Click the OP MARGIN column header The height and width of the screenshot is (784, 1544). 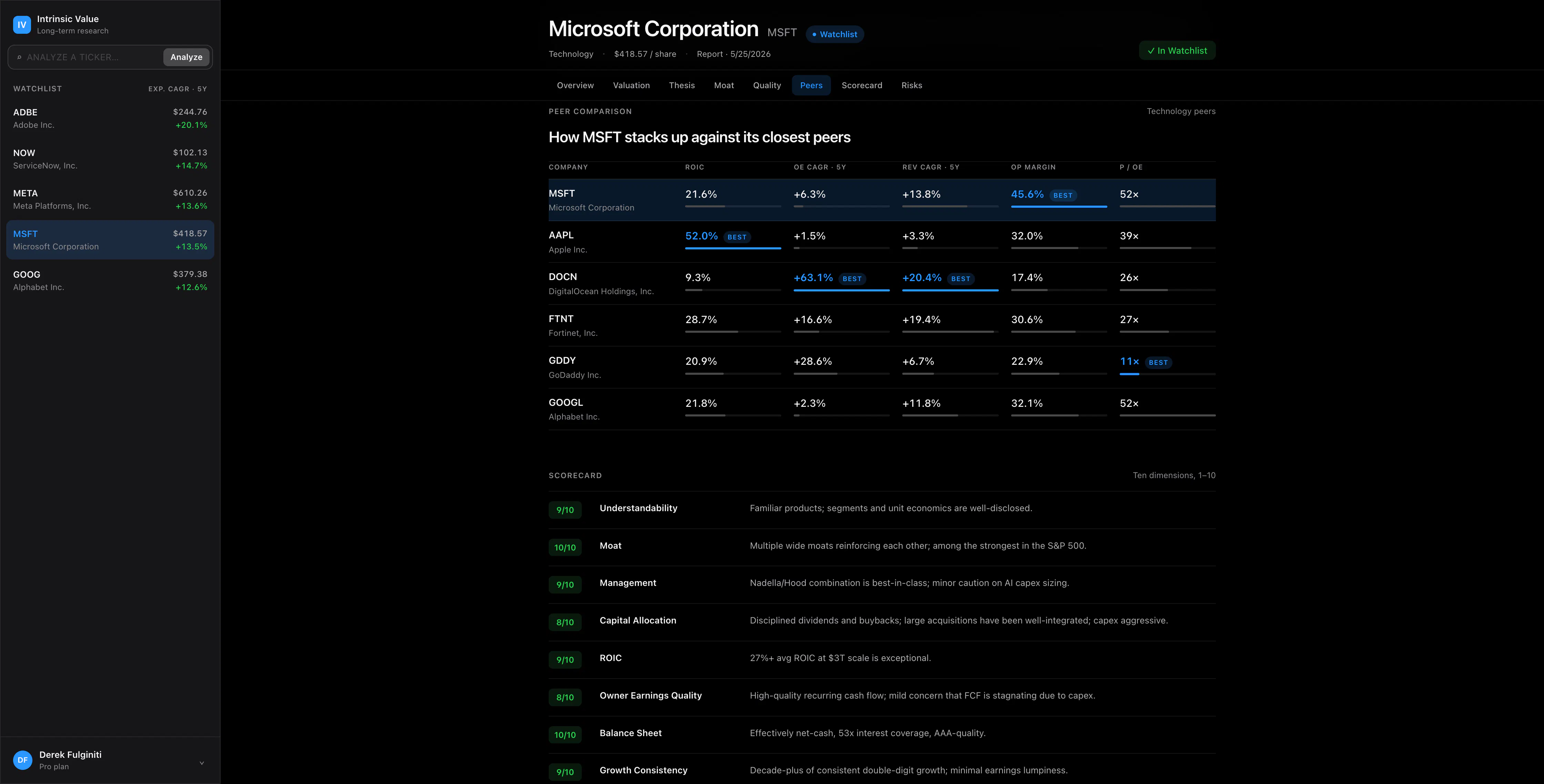click(x=1033, y=167)
